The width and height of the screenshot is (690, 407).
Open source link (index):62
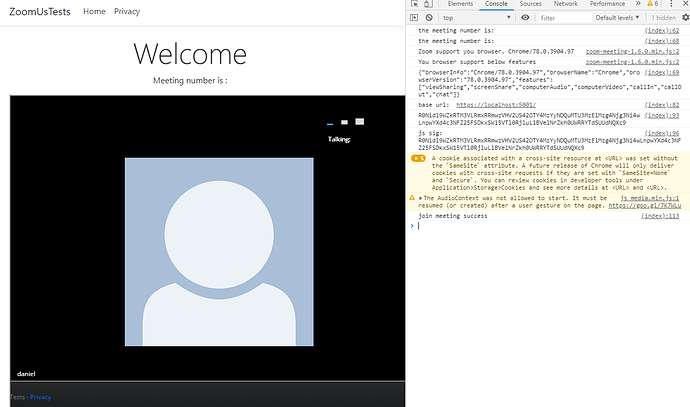click(x=662, y=30)
